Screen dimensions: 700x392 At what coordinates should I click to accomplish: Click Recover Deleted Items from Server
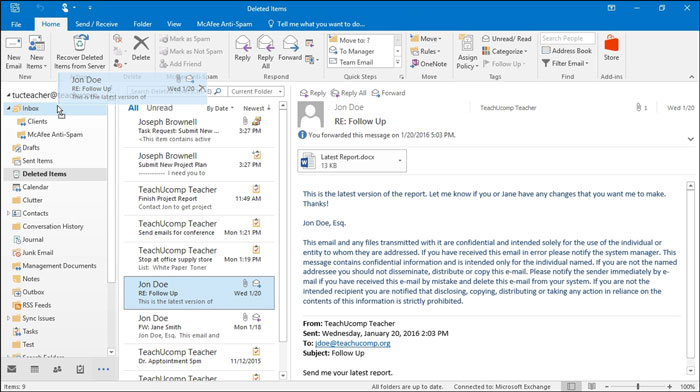[80, 52]
